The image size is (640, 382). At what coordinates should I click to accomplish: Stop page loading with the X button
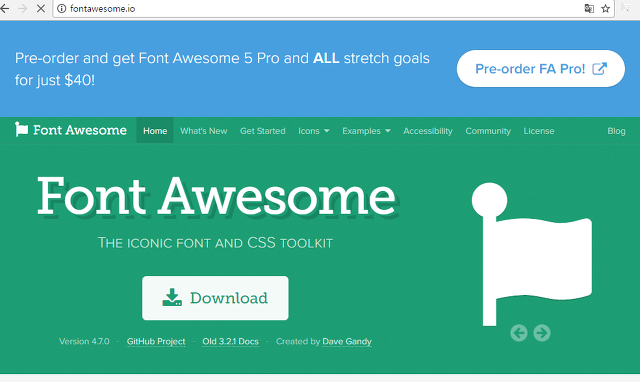[41, 8]
